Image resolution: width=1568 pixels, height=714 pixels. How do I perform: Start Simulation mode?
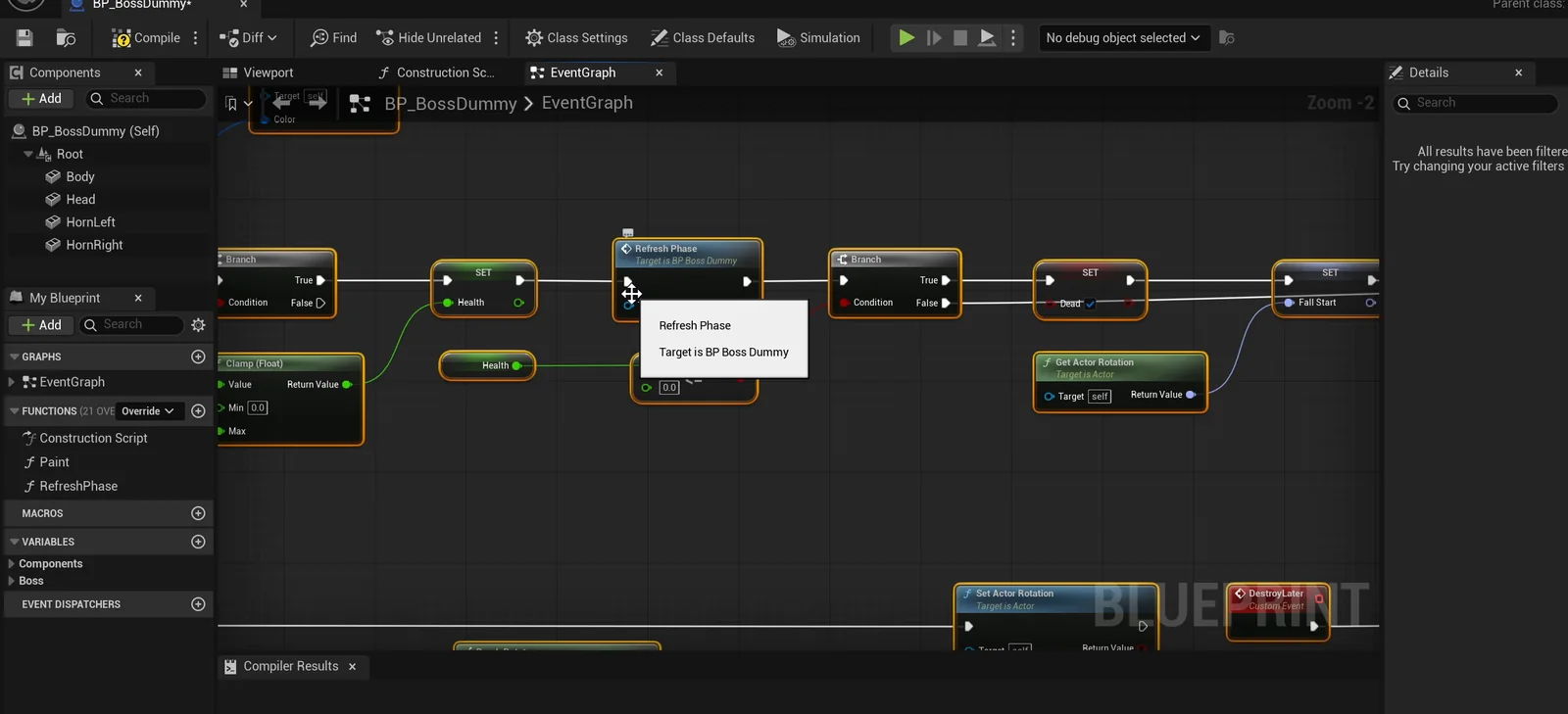(x=818, y=38)
